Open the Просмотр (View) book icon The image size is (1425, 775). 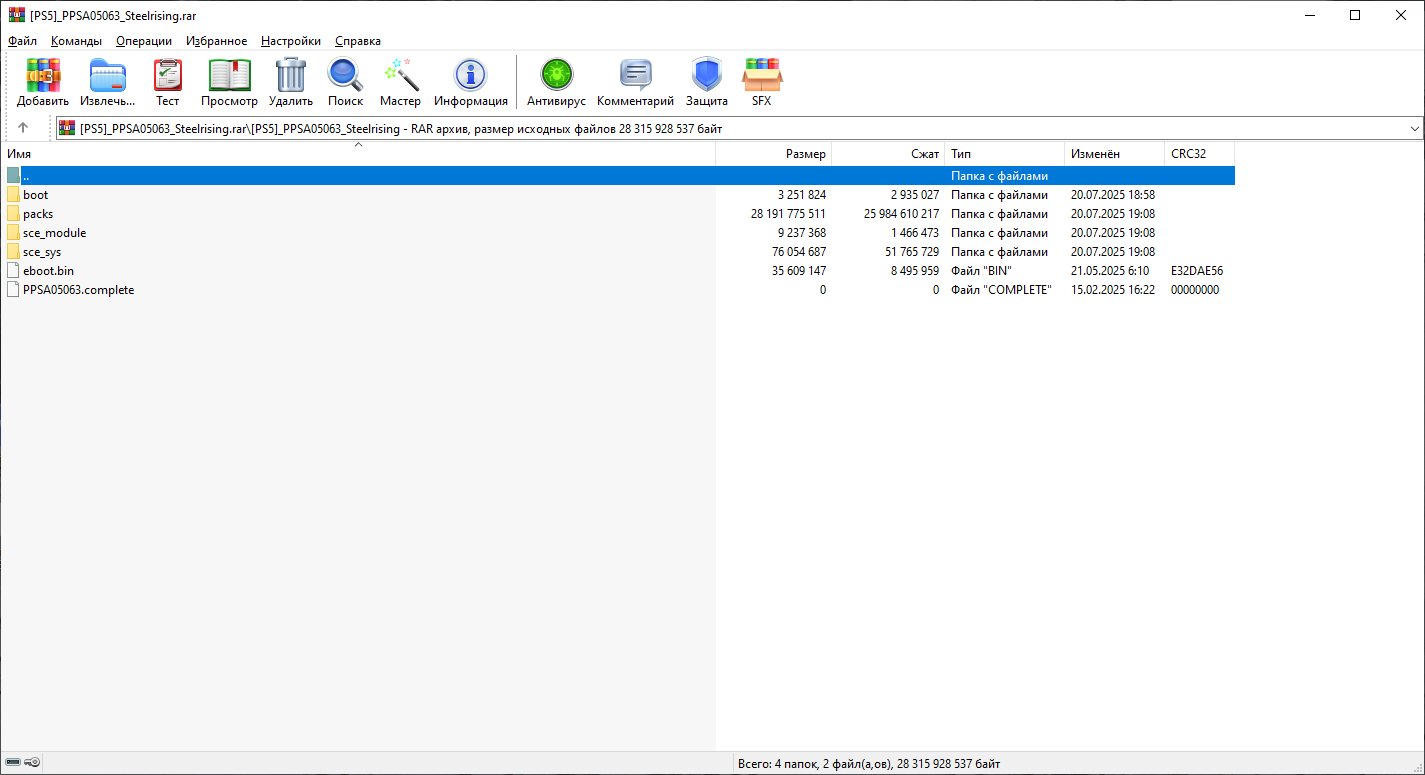229,75
